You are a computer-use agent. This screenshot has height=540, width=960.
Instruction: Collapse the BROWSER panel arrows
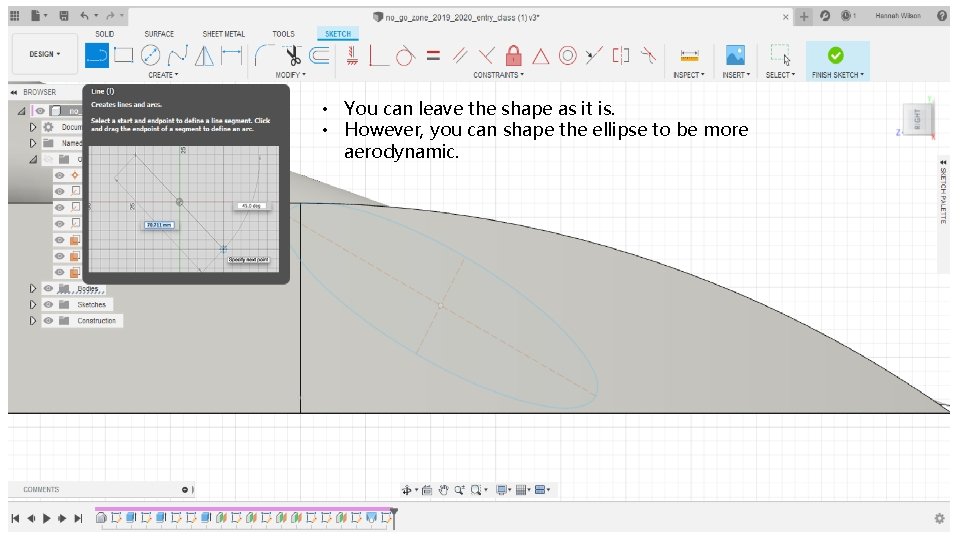tap(13, 92)
